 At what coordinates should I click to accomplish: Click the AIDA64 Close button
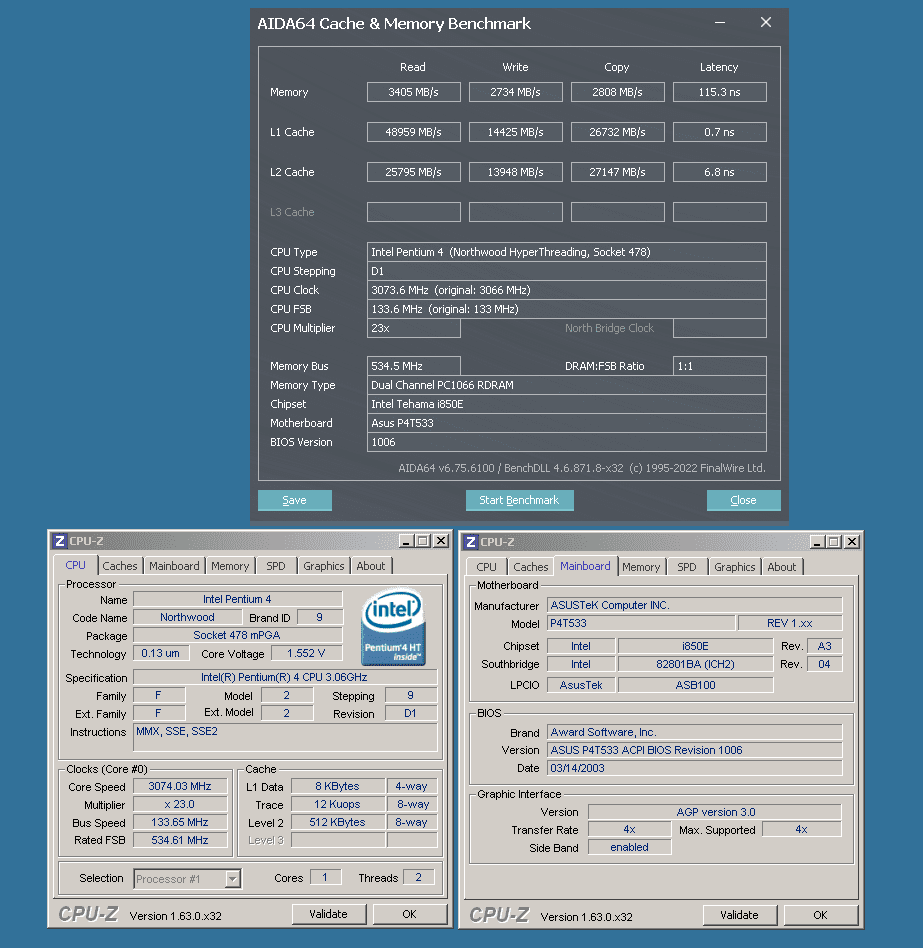(x=743, y=500)
